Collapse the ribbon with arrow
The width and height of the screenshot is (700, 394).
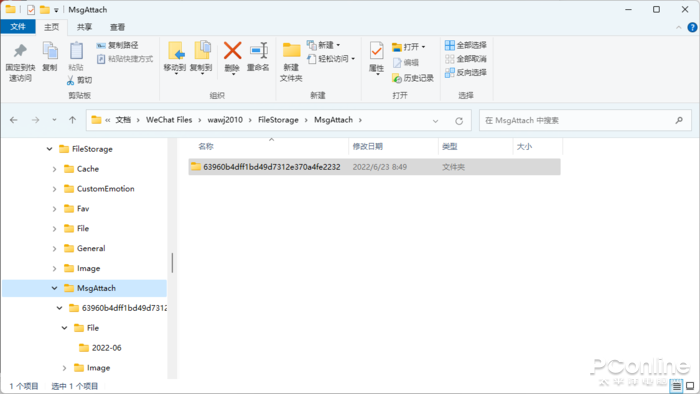[x=679, y=27]
